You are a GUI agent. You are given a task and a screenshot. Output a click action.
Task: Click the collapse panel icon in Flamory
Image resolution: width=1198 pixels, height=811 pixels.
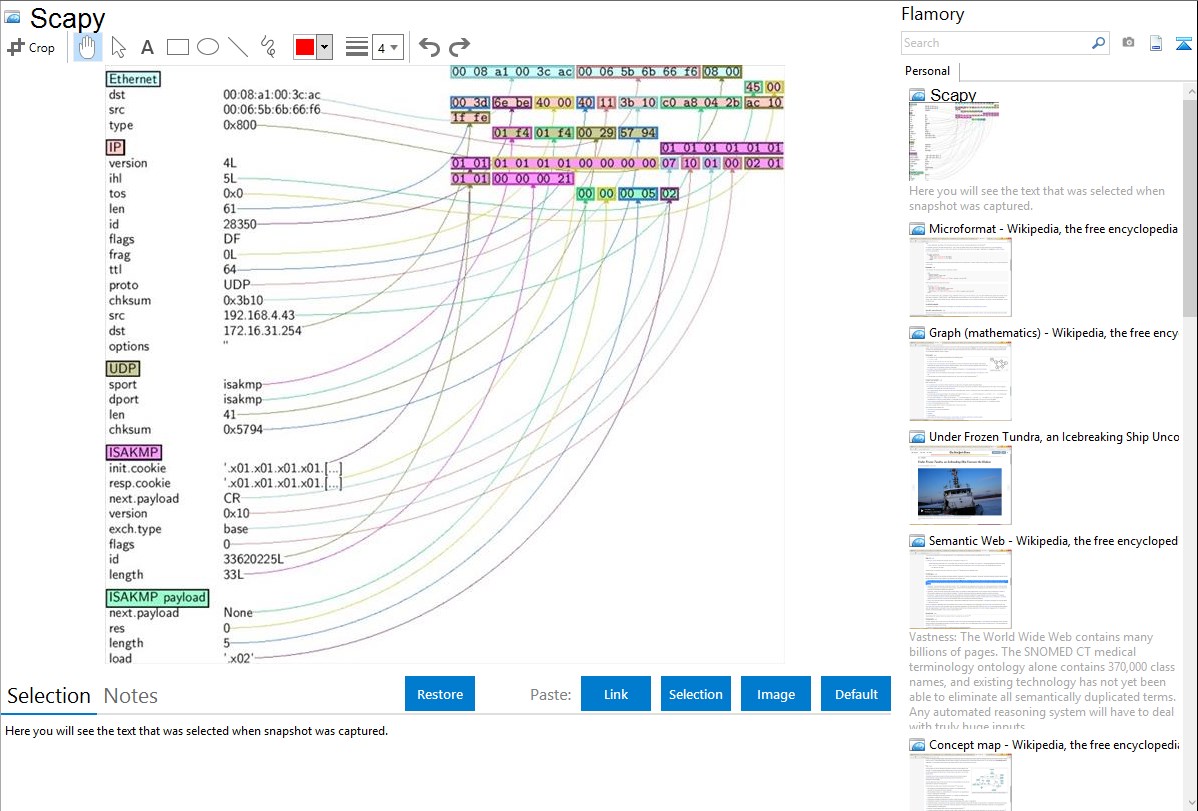pyautogui.click(x=1183, y=43)
